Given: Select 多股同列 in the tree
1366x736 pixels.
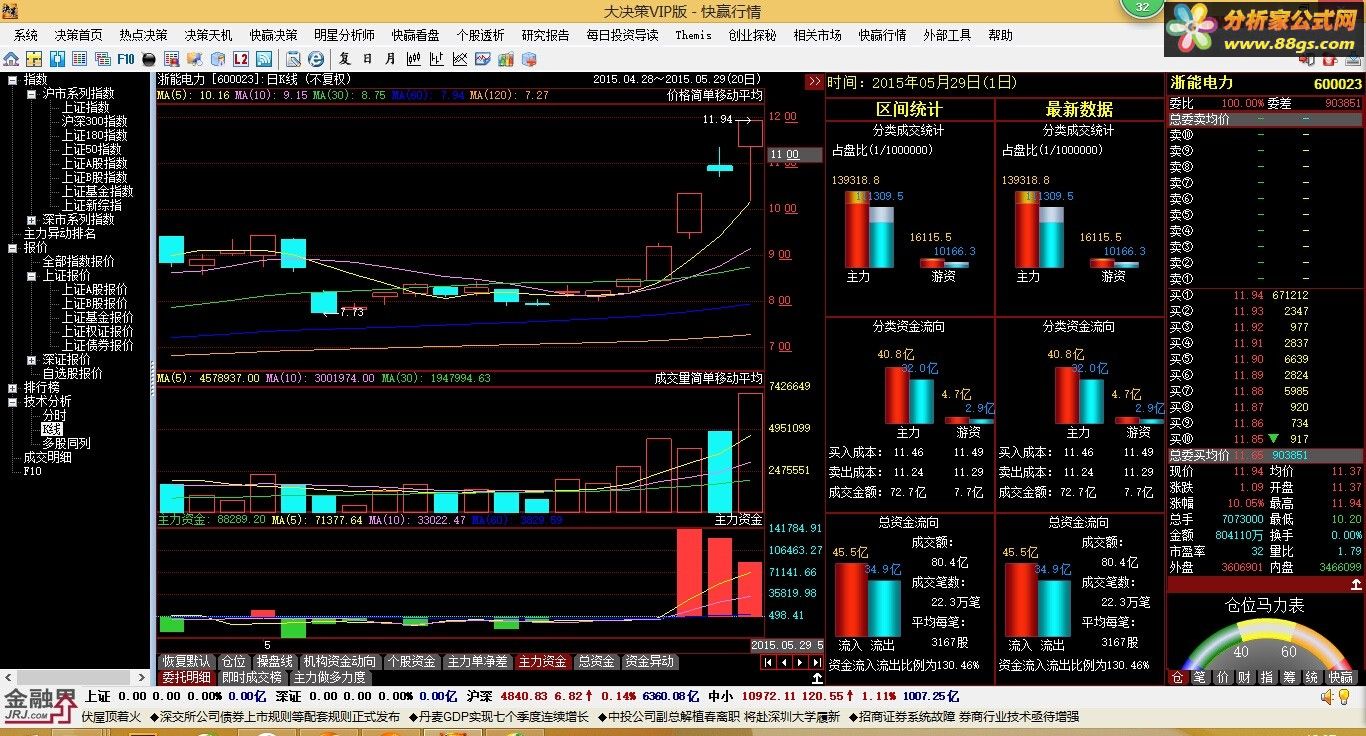Looking at the screenshot, I should [x=66, y=444].
